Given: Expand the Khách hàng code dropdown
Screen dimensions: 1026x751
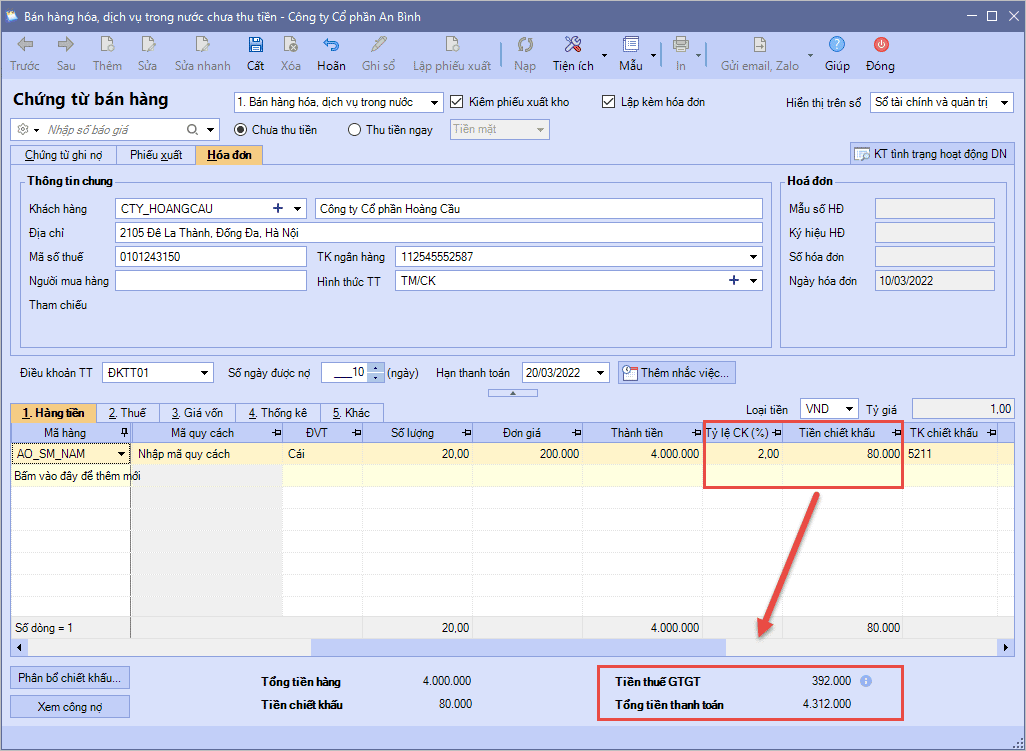Looking at the screenshot, I should point(298,209).
